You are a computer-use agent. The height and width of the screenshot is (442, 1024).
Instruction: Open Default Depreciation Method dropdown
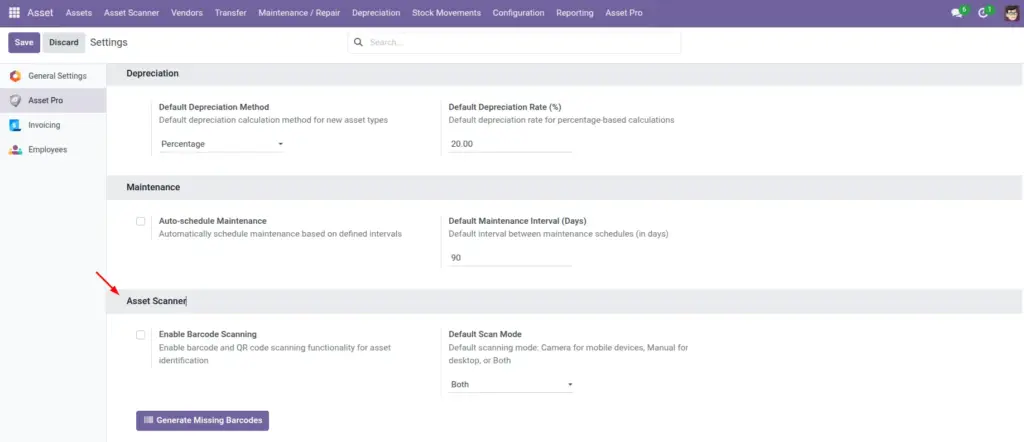tap(221, 144)
